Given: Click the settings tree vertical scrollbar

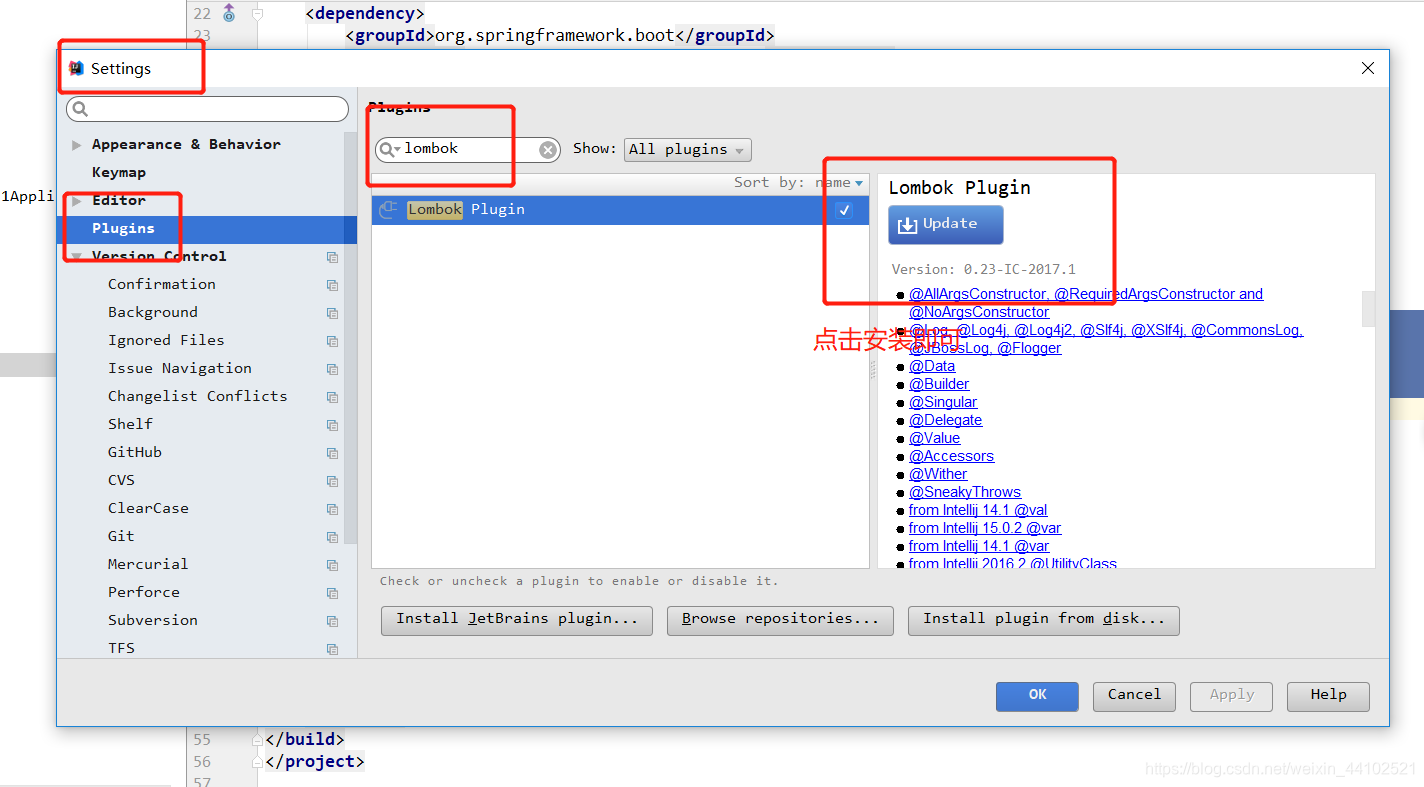Looking at the screenshot, I should coord(350,338).
